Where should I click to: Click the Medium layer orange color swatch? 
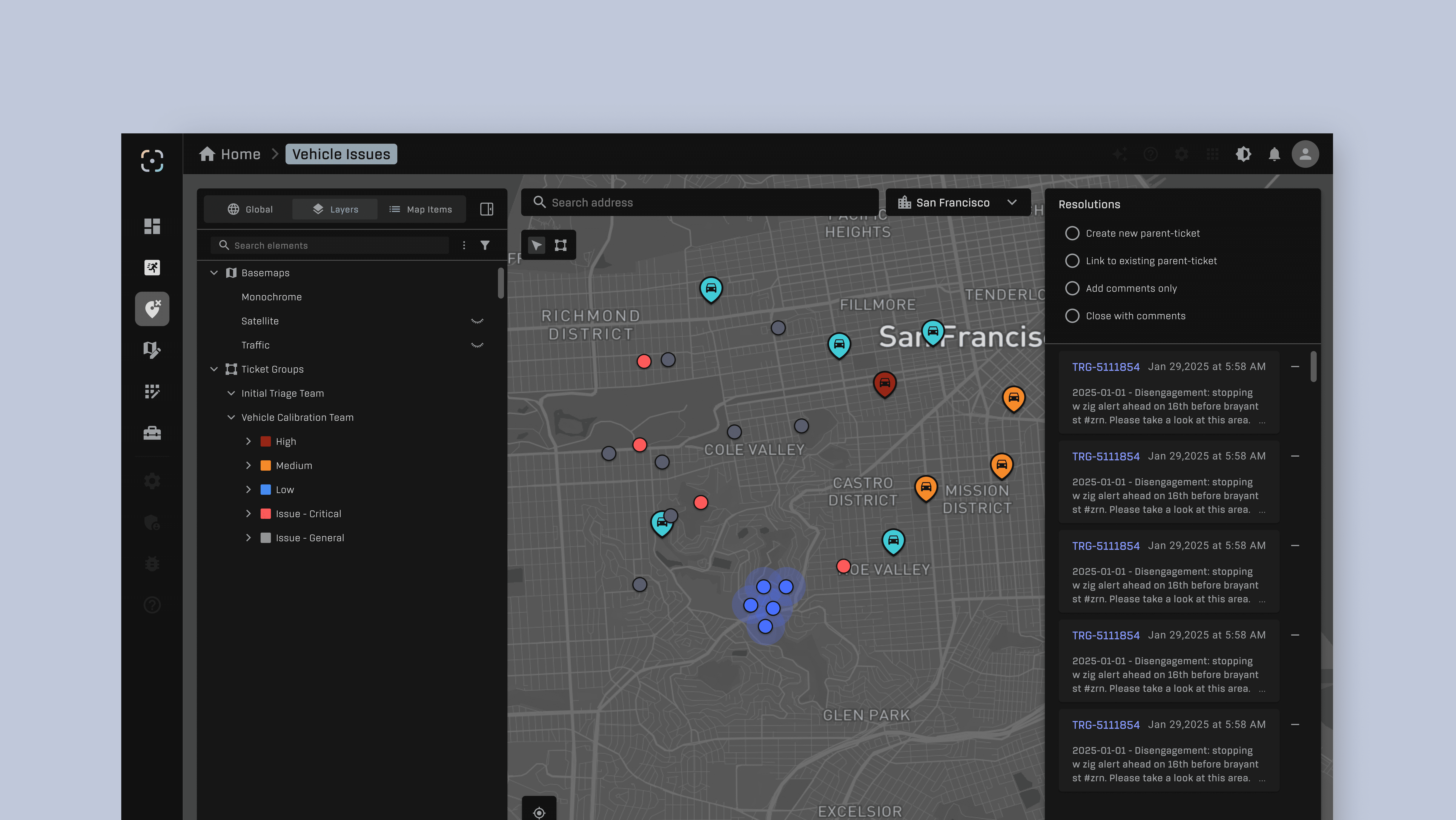pos(266,465)
